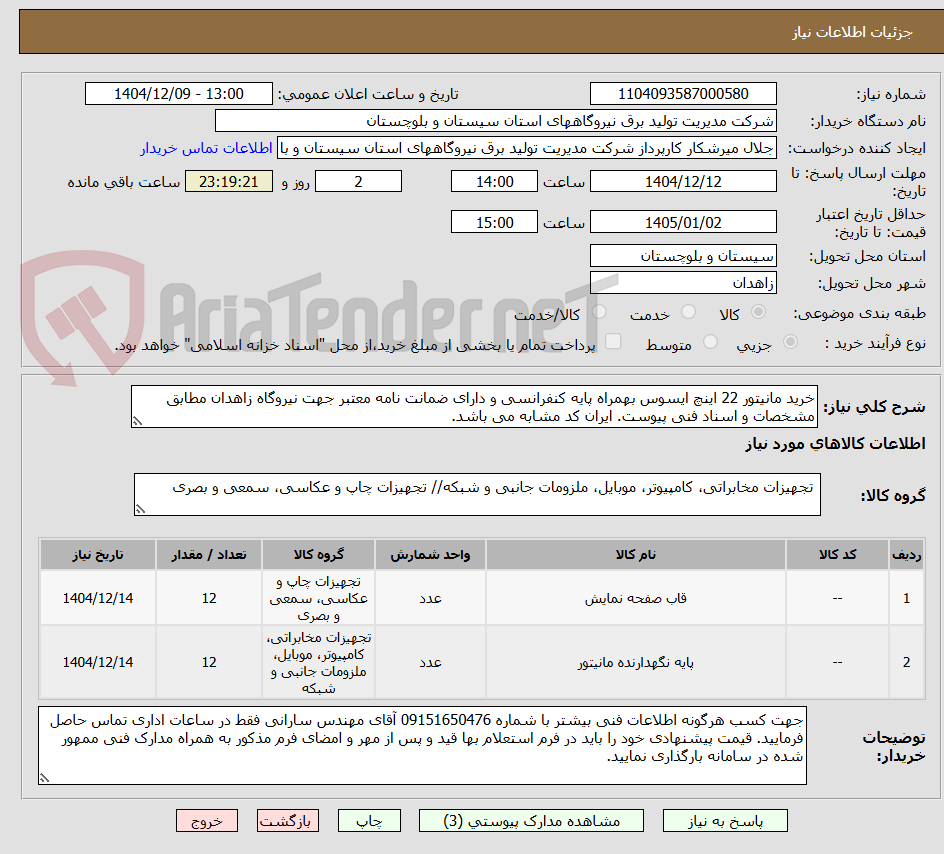
Task: Click the توضیحات خریدار notes textarea
Action: (x=422, y=745)
